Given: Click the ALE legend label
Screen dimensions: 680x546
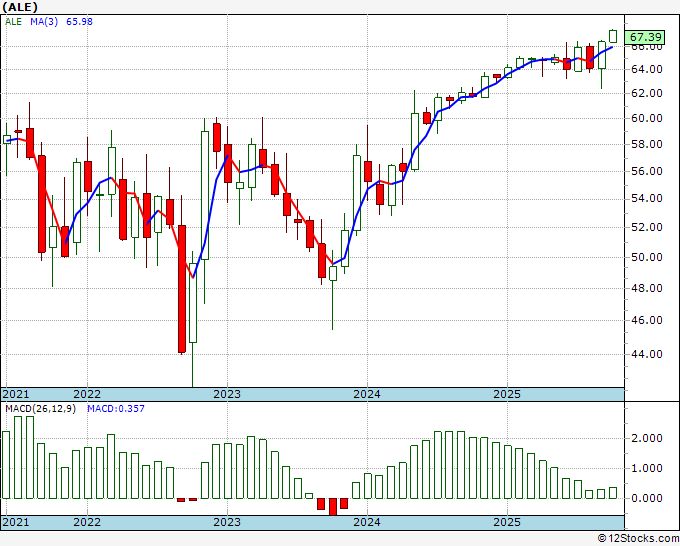Looking at the screenshot, I should point(13,22).
